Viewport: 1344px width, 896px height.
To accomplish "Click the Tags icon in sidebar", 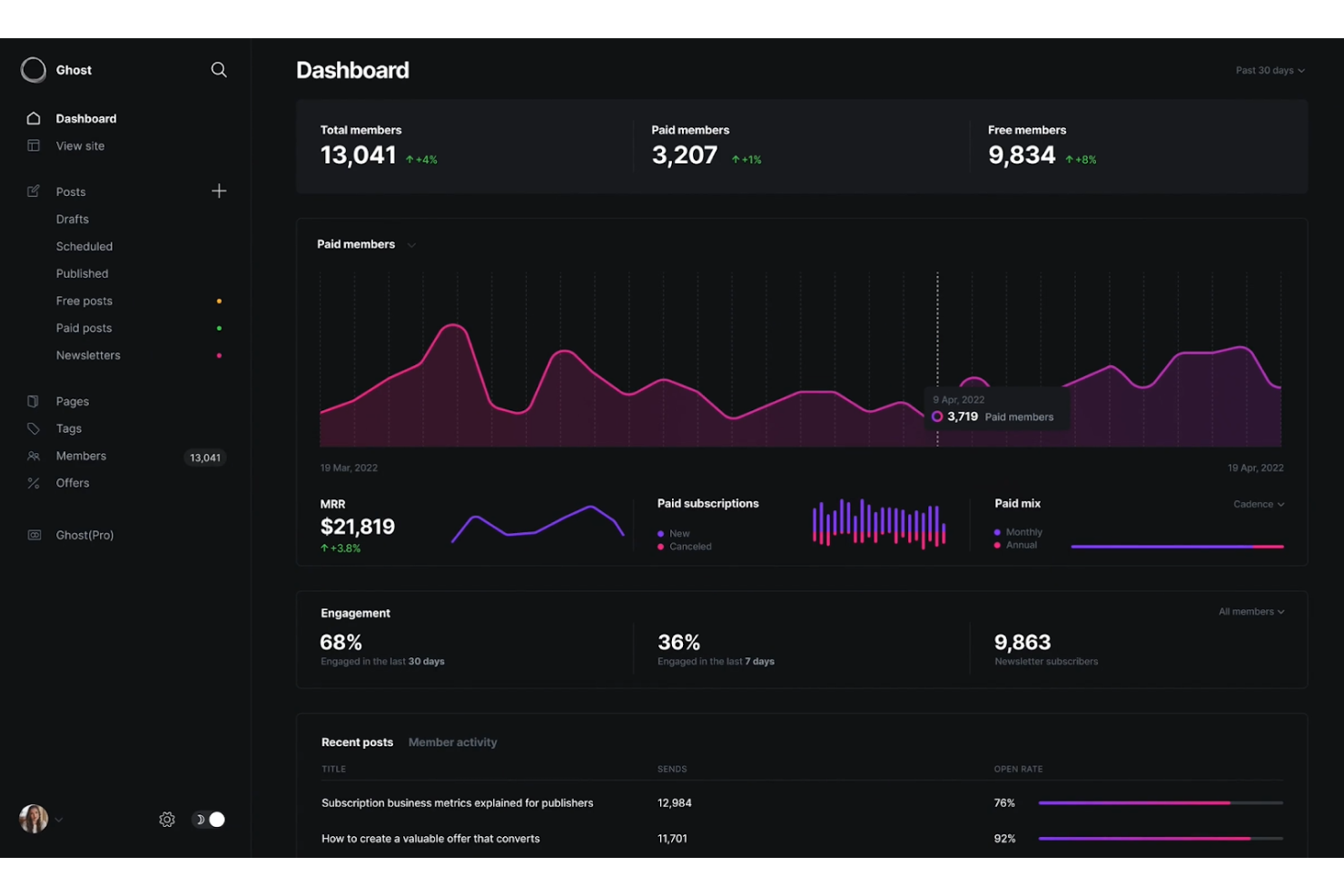I will [x=34, y=428].
